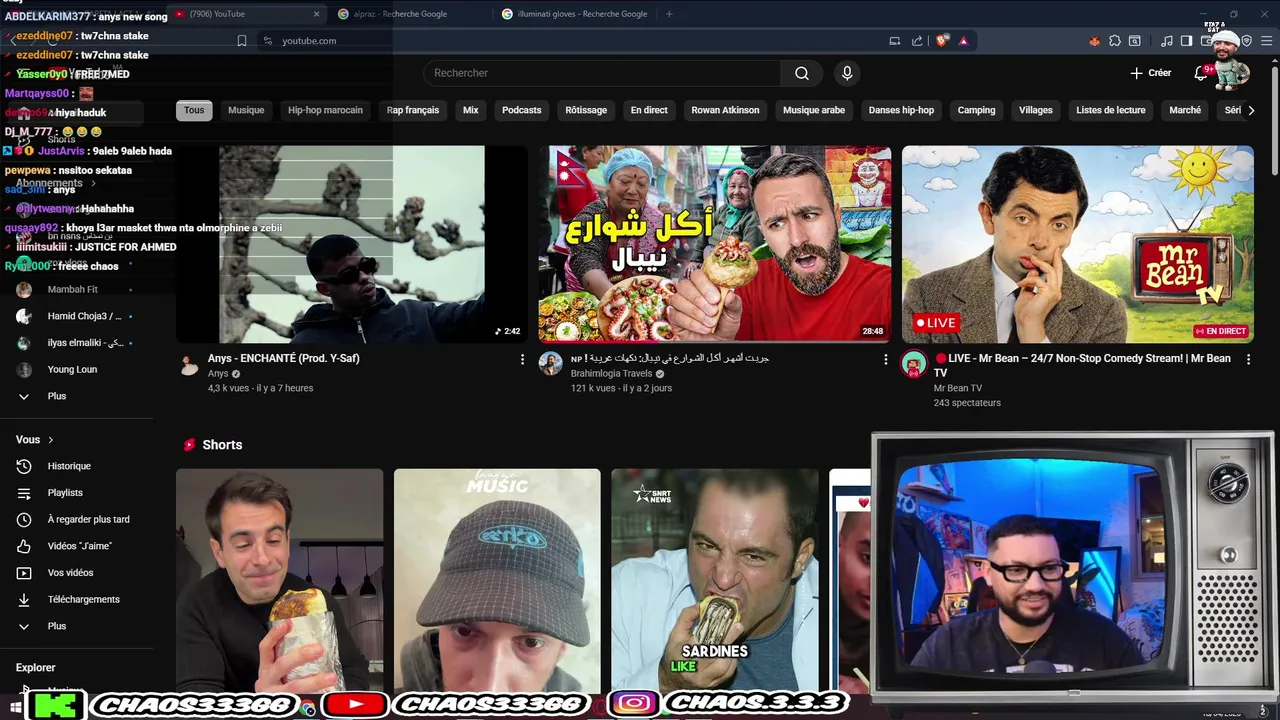The width and height of the screenshot is (1280, 720).
Task: Open Hamid Choja3 subscription
Action: click(x=77, y=316)
